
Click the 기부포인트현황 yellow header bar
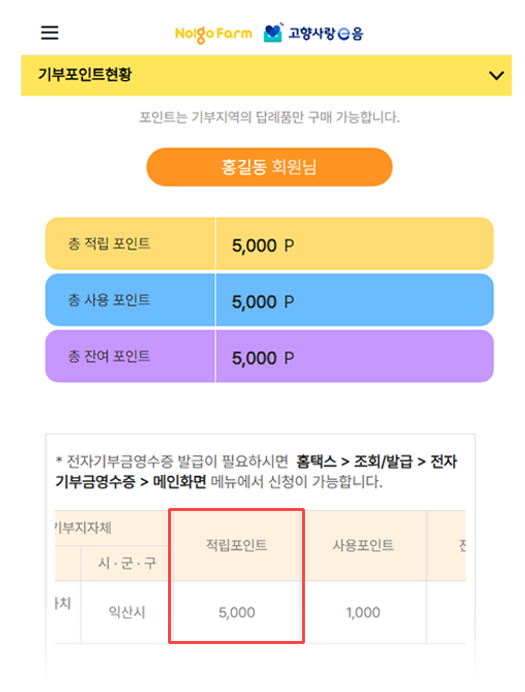coord(266,75)
